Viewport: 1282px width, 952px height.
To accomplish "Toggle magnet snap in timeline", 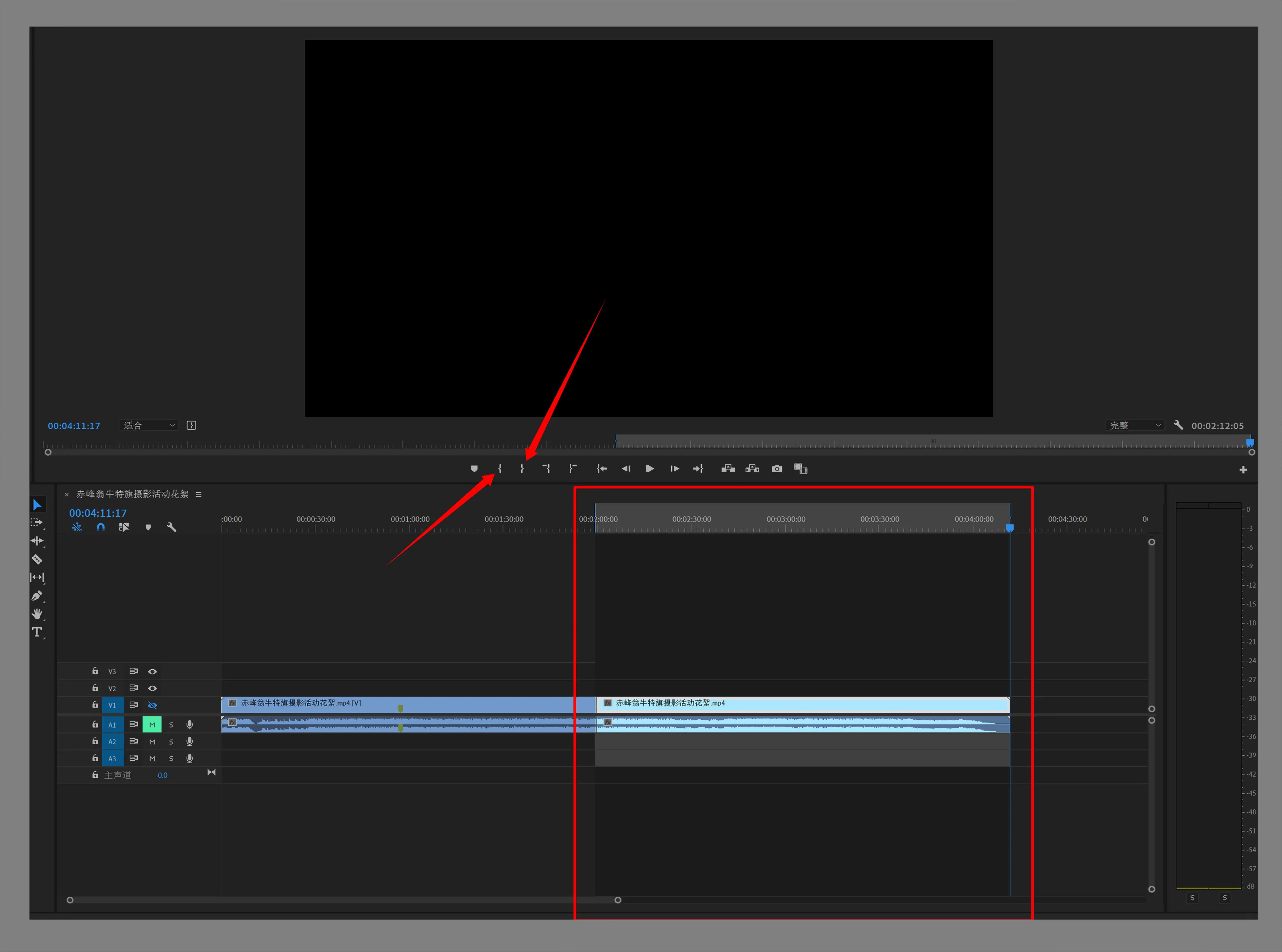I will point(101,527).
